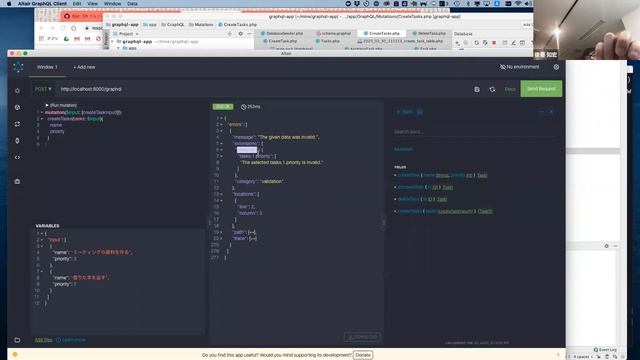Click the Mutation link in docs

(x=403, y=149)
